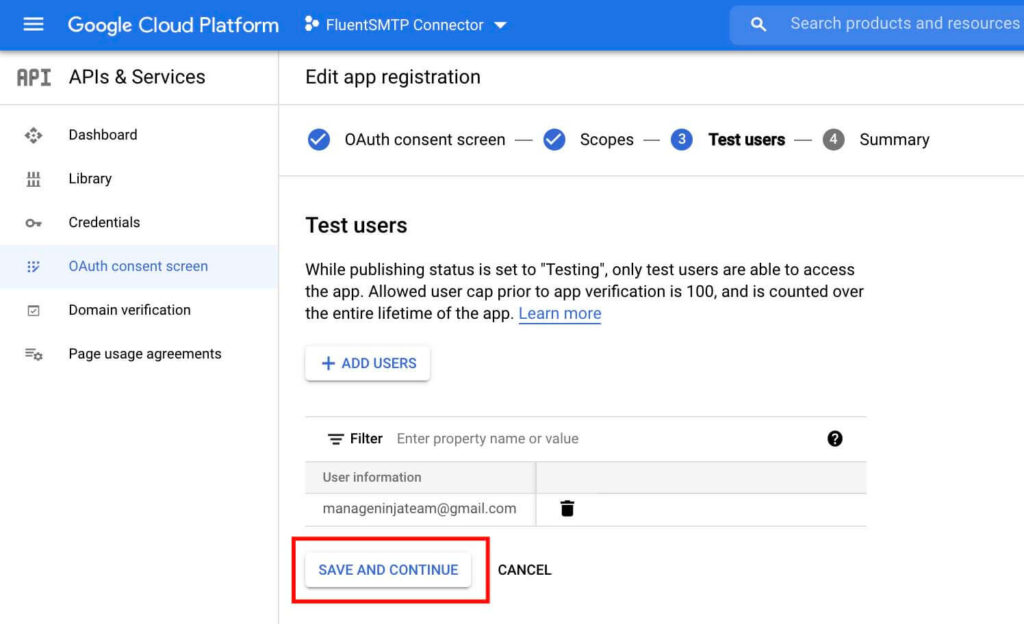The height and width of the screenshot is (624, 1024).
Task: Click the project hexagon icon beside FluentSMTP Connector
Action: tap(312, 25)
